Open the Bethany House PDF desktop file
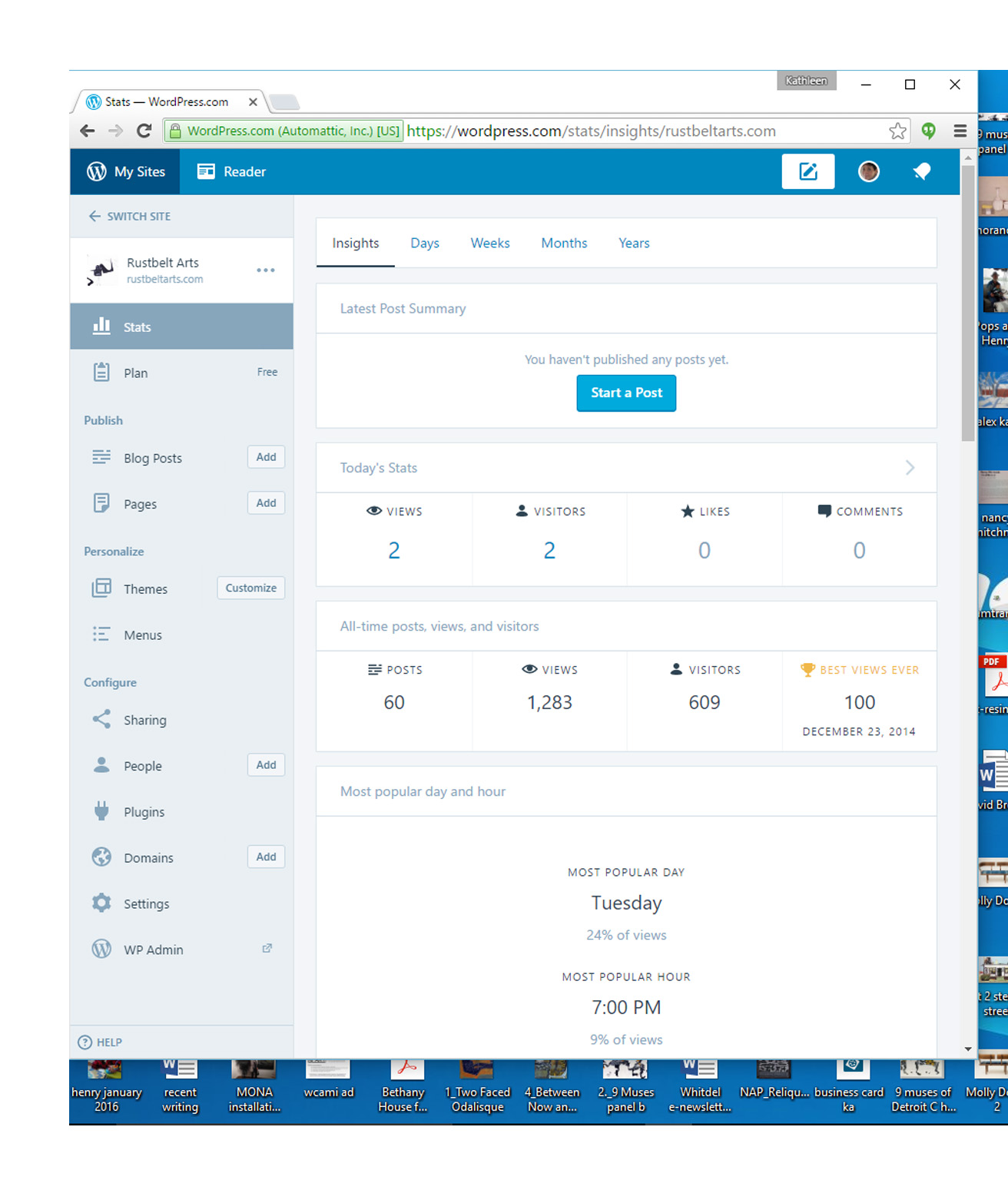 point(404,1085)
